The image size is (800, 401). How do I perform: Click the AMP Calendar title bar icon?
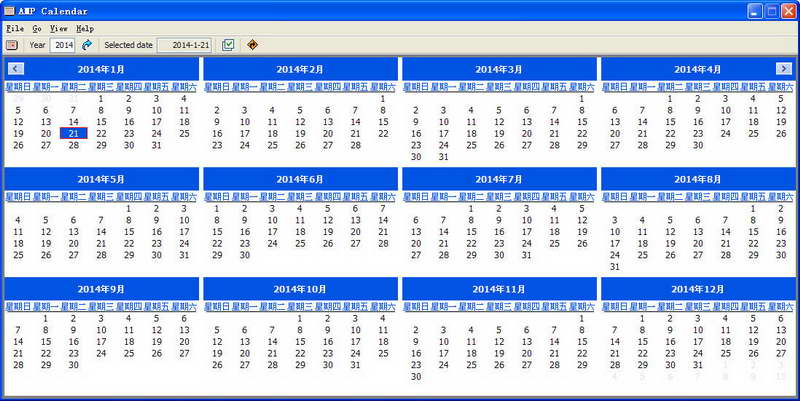point(9,11)
